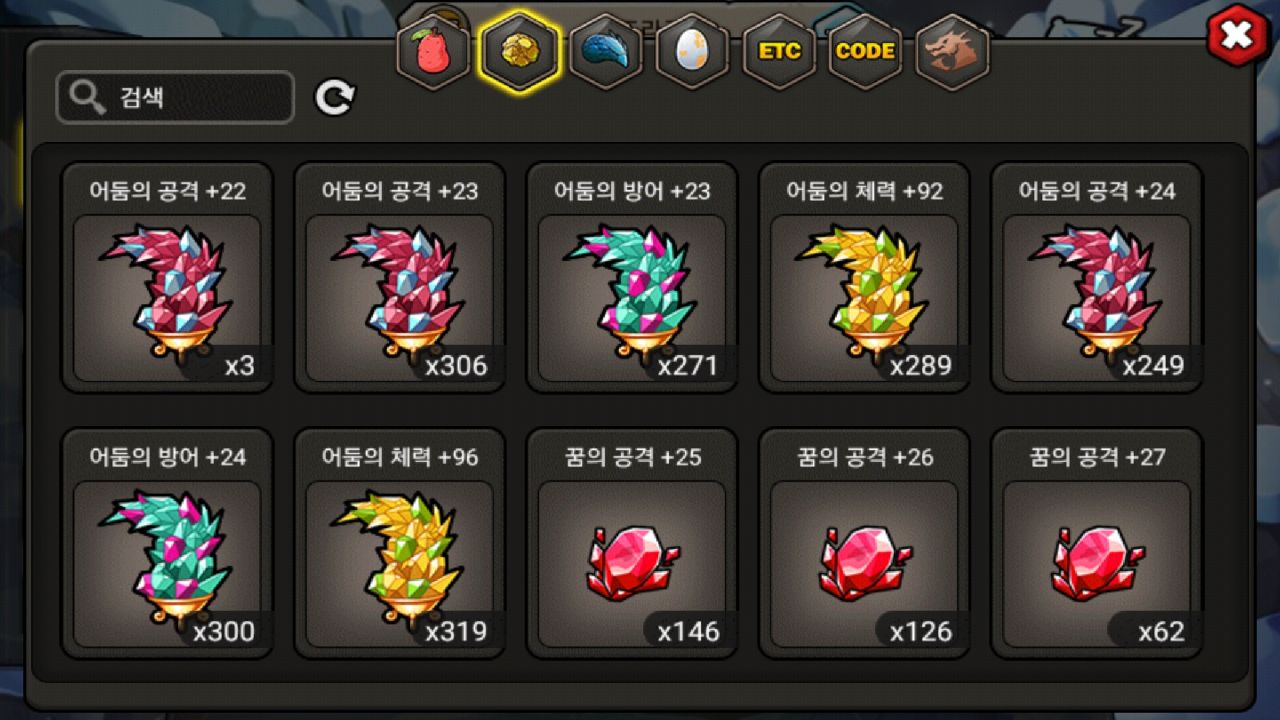This screenshot has height=720, width=1280.
Task: Select the 꿈의 공격 +25 red gem
Action: pos(632,543)
